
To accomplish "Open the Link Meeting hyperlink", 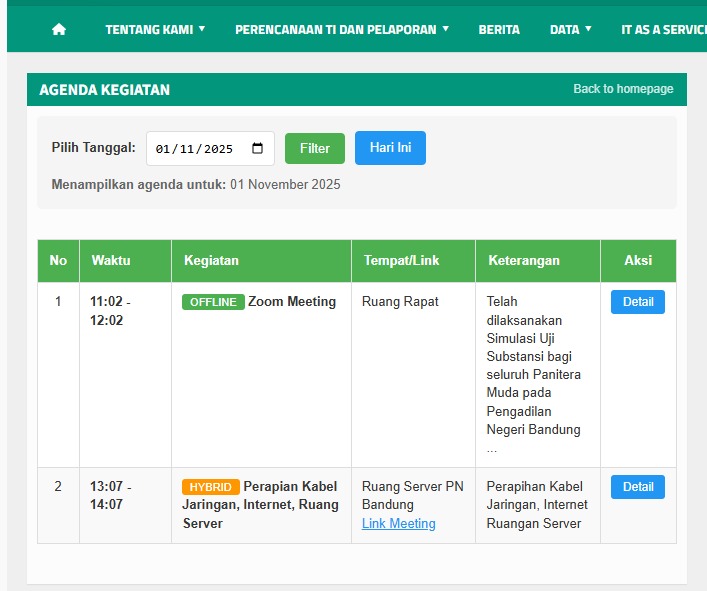I will coord(398,523).
